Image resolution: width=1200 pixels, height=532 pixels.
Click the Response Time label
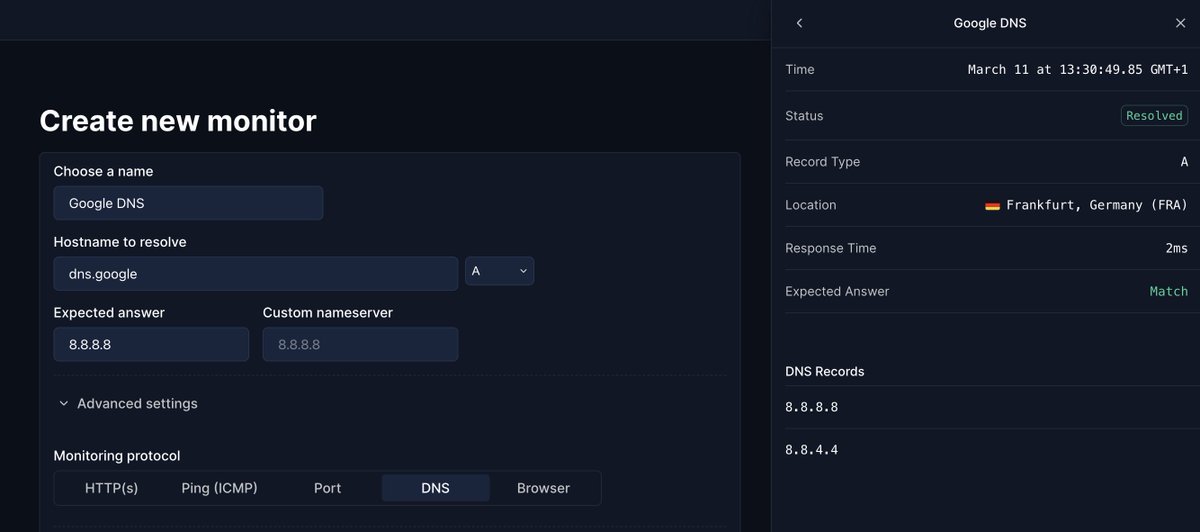click(830, 248)
